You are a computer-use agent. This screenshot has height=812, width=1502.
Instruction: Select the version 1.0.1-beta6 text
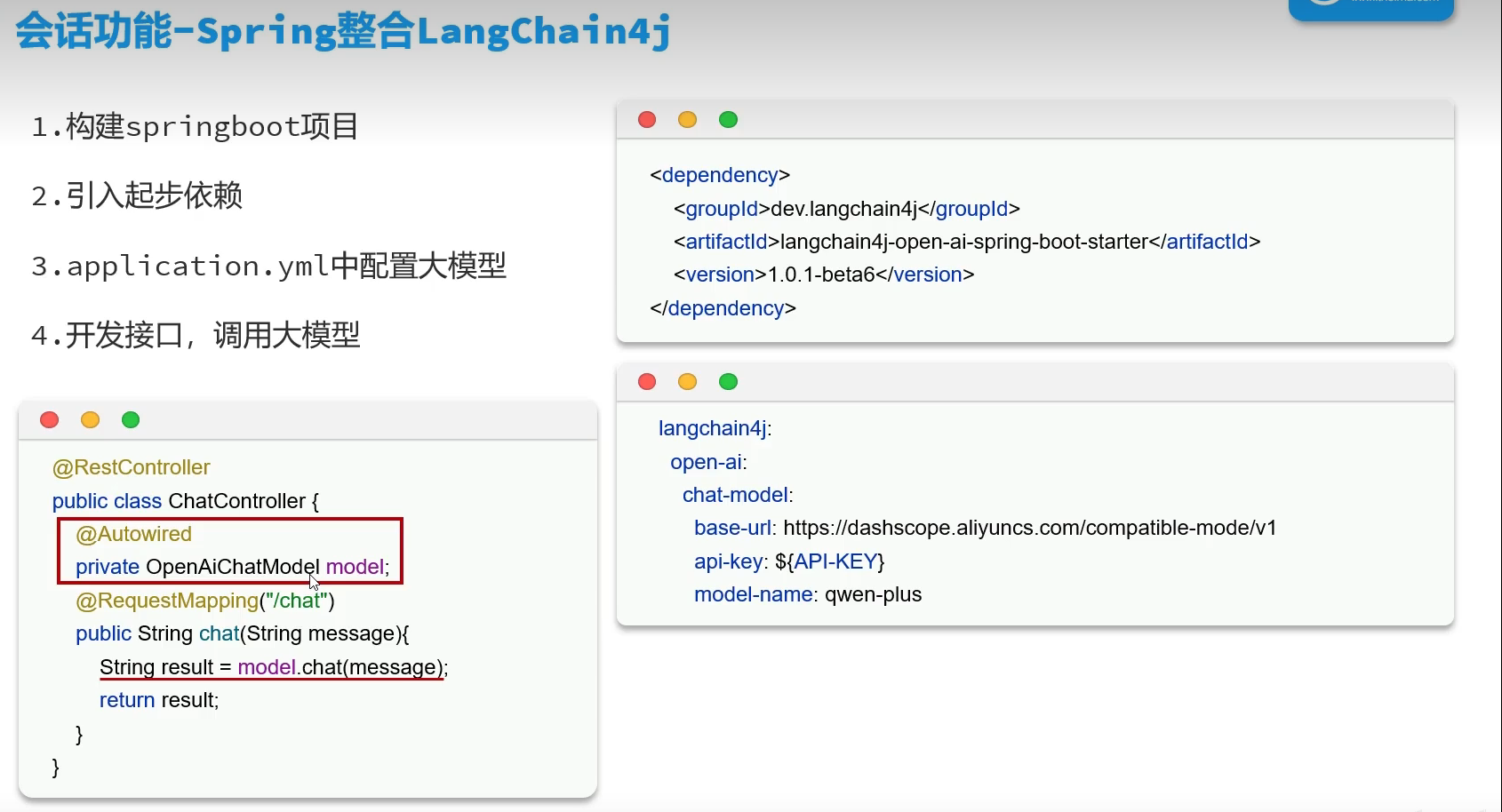pyautogui.click(x=821, y=275)
